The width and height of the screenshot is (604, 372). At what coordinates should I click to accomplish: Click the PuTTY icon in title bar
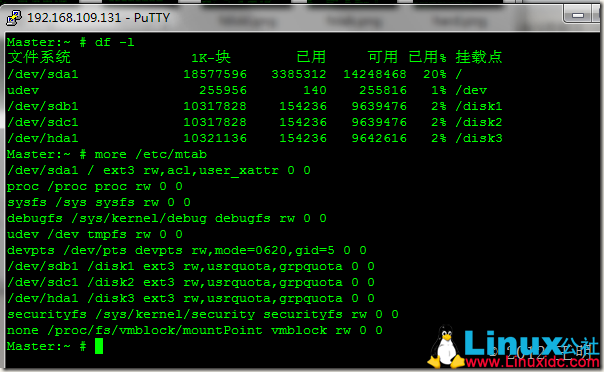(14, 18)
